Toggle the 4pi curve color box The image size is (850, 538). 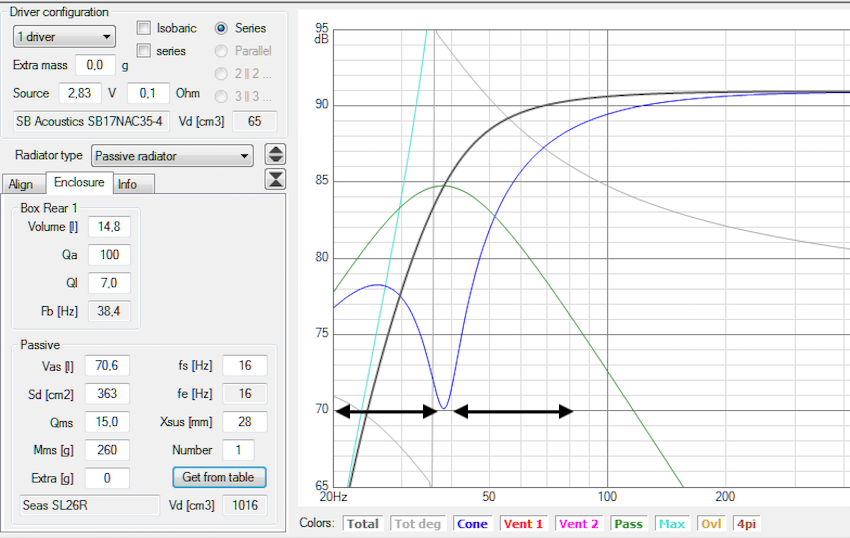(746, 523)
